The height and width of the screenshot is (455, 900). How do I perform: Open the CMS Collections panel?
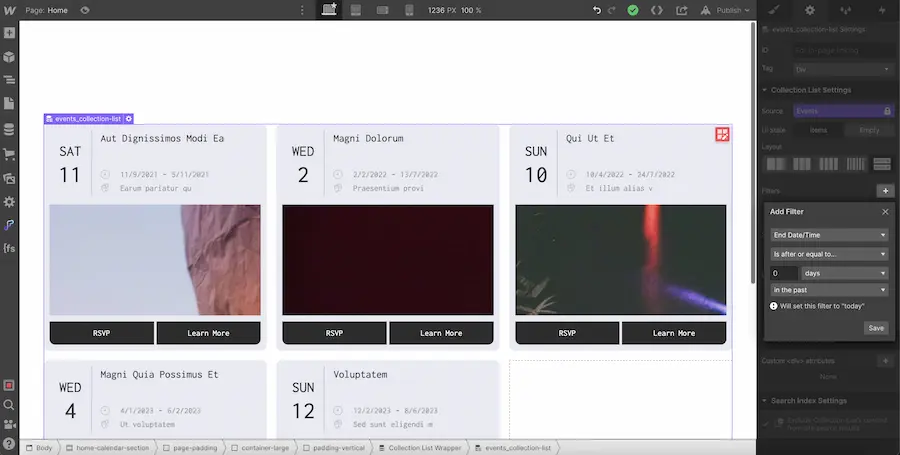[9, 129]
